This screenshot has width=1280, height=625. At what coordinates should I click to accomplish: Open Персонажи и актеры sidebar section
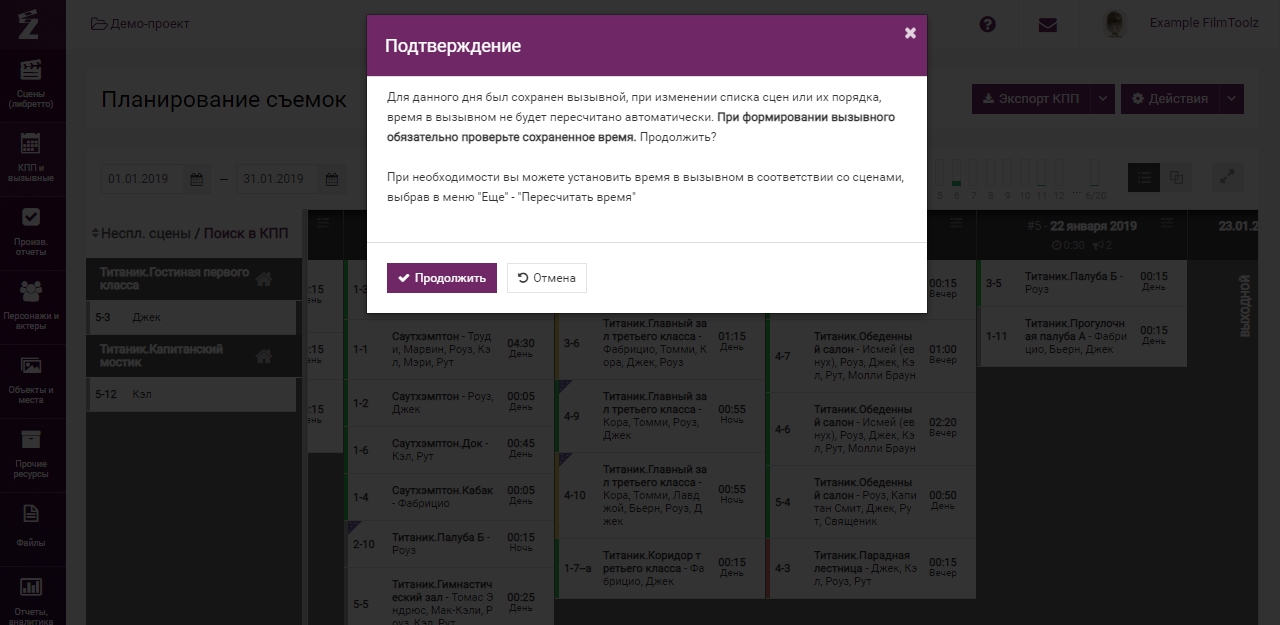[32, 306]
